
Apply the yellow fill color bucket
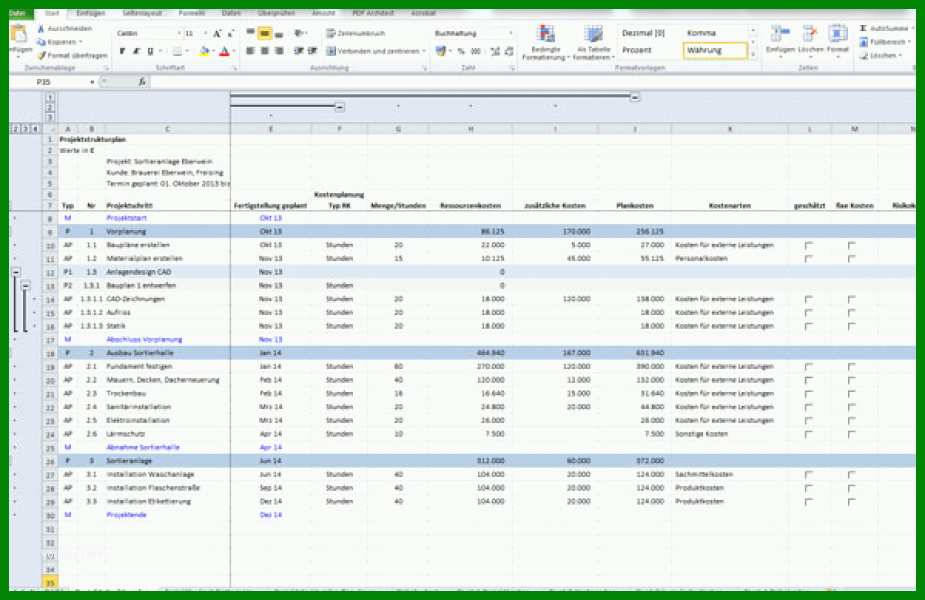point(204,51)
